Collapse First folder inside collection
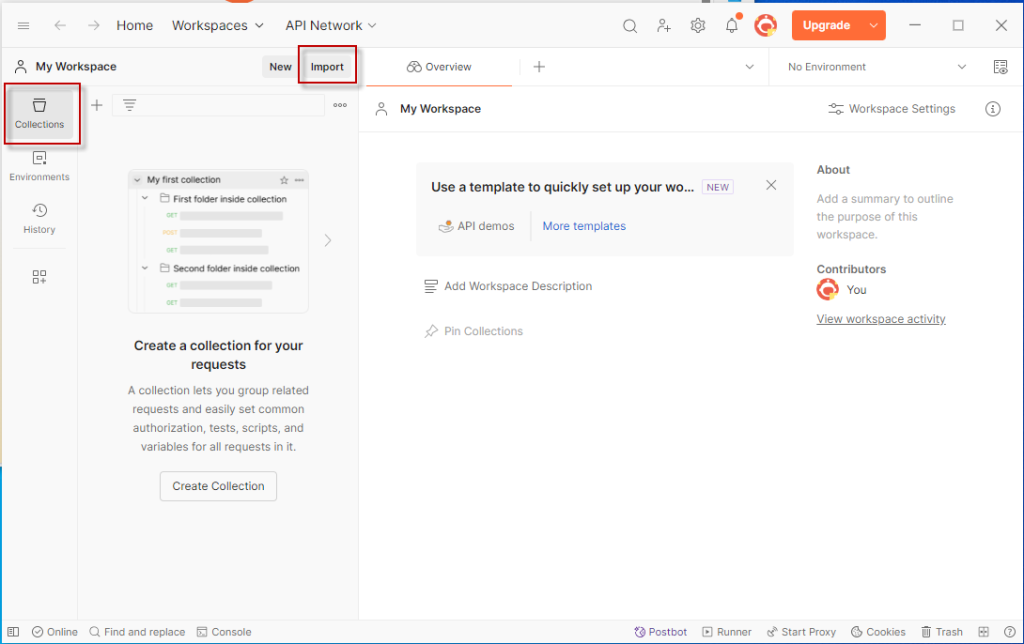The width and height of the screenshot is (1024, 644). coord(145,198)
